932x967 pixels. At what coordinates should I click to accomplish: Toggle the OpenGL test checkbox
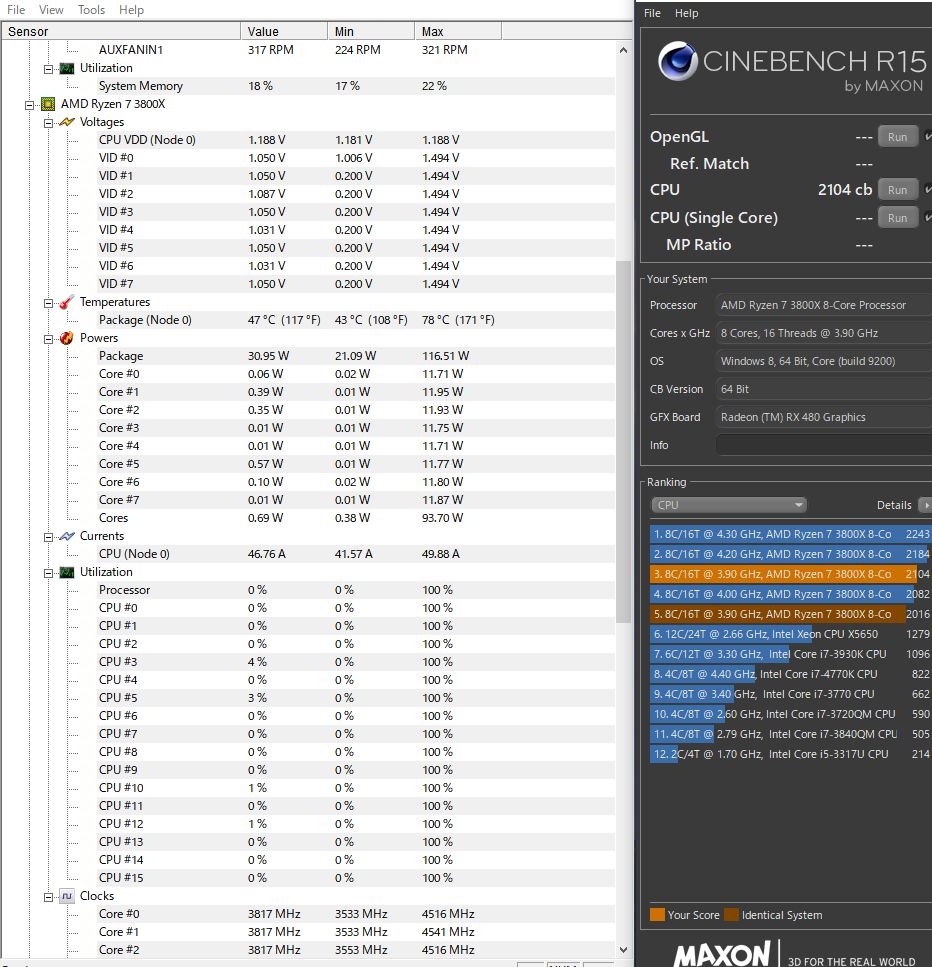click(x=927, y=136)
